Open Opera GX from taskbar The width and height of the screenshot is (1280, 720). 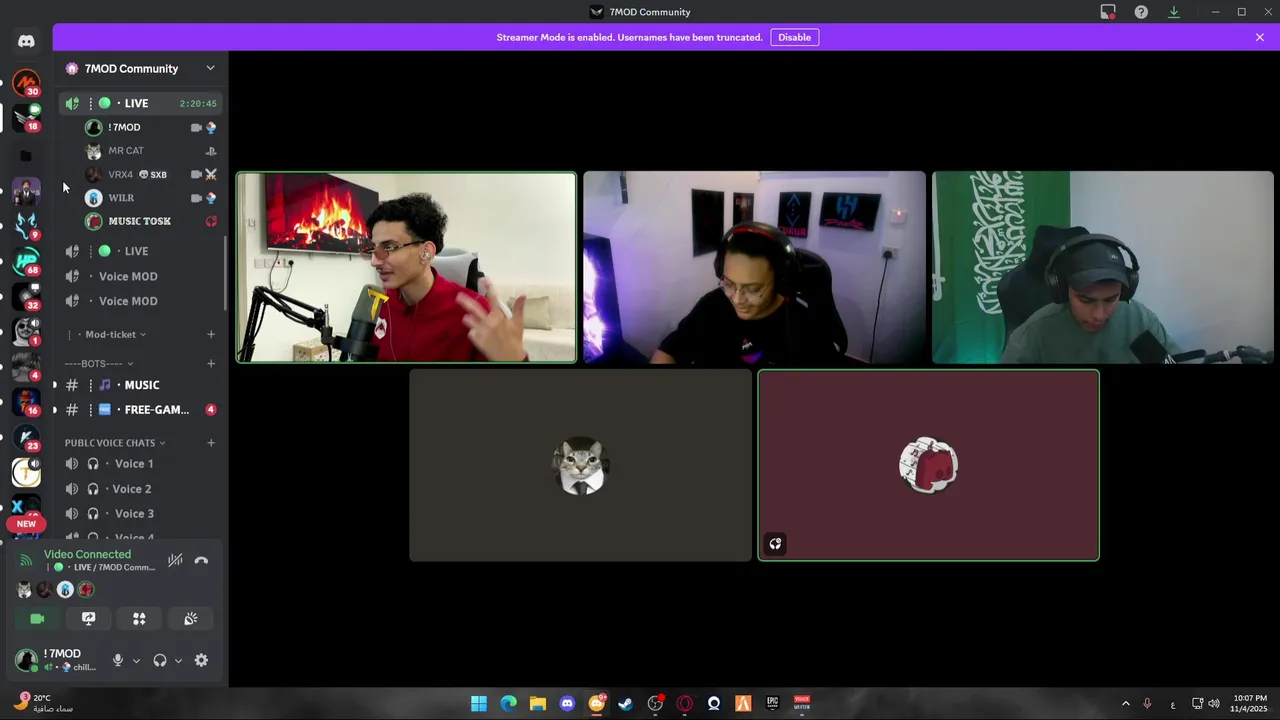coord(685,703)
